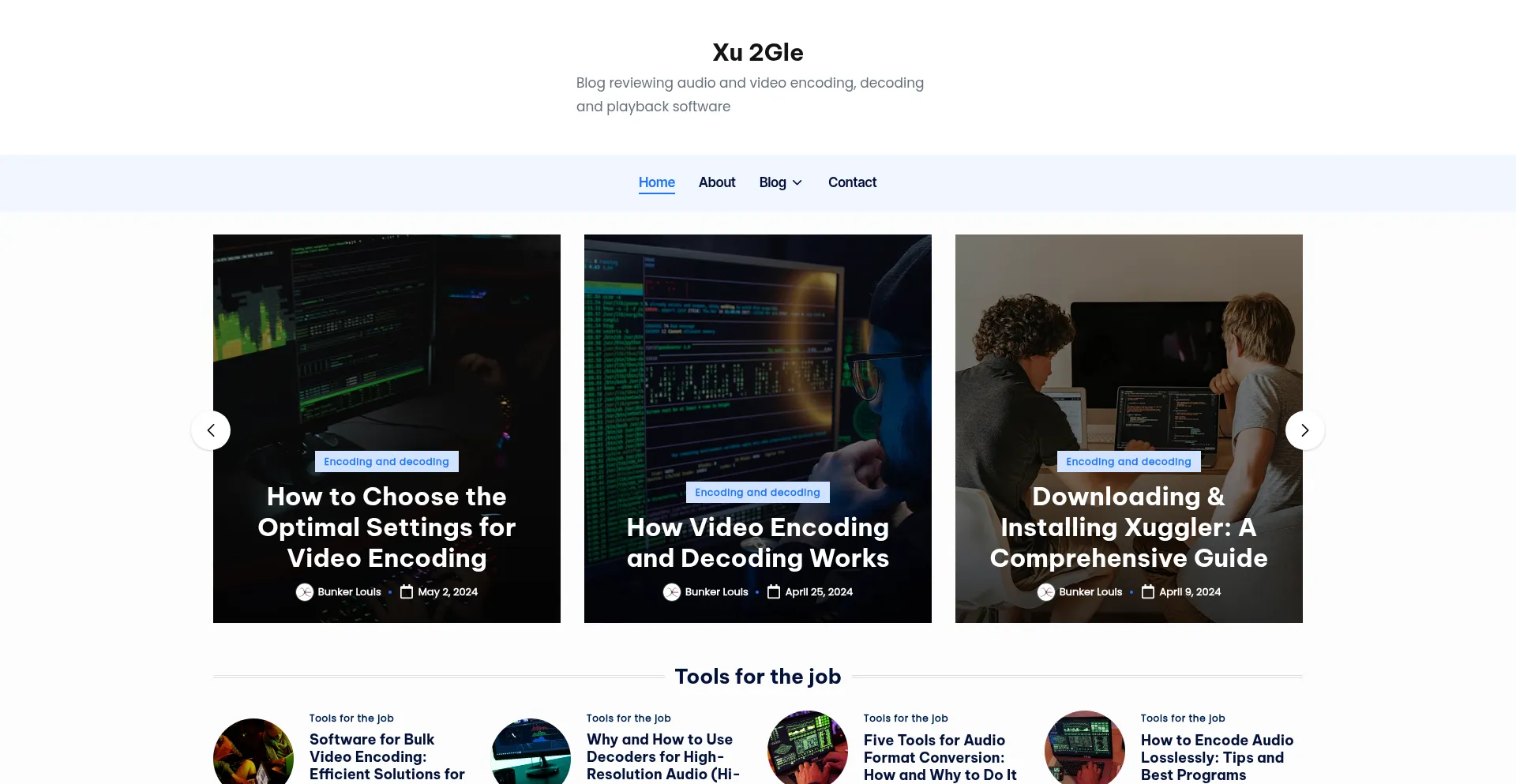Screen dimensions: 1516x784
Task: Click the Bunker Louis name on the April 9 post
Action: [1090, 592]
